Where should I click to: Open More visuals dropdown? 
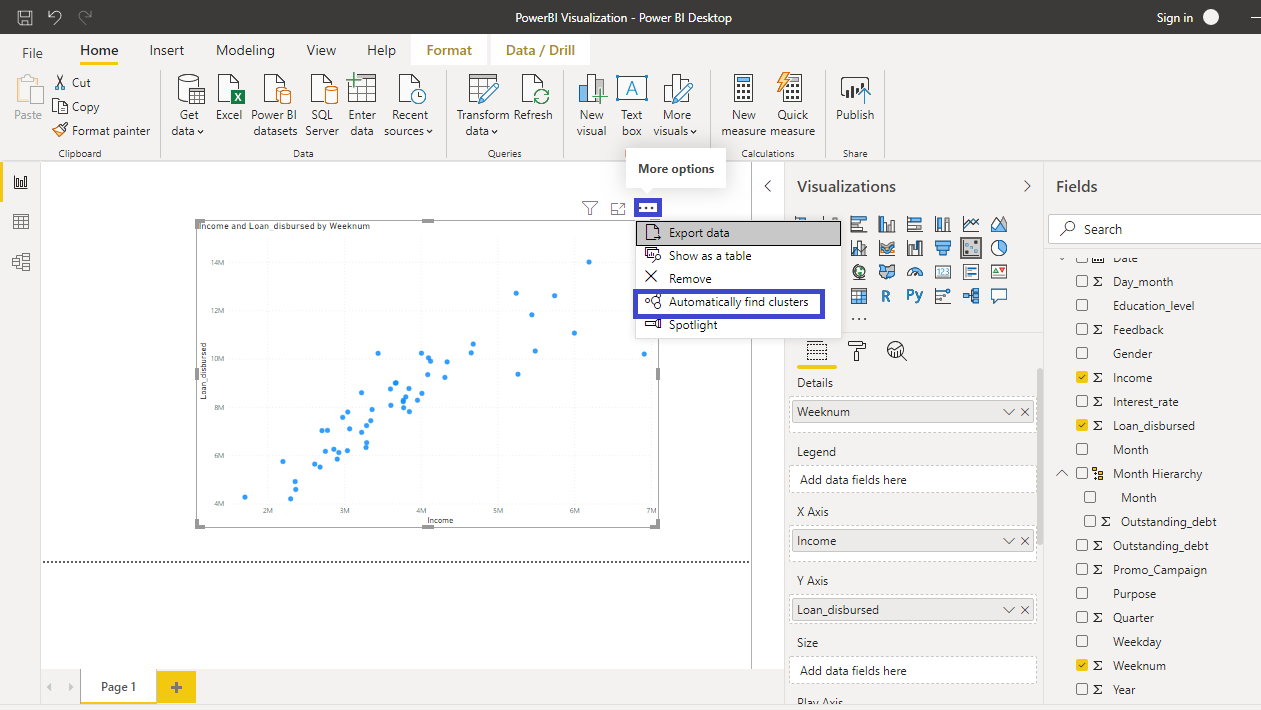pos(677,105)
